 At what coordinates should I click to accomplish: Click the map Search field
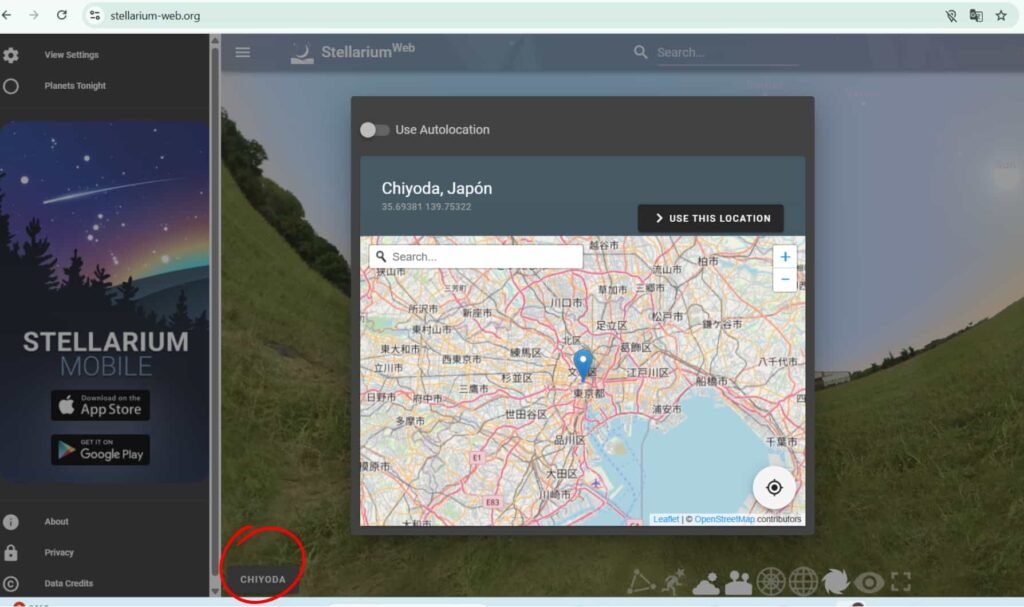[475, 257]
